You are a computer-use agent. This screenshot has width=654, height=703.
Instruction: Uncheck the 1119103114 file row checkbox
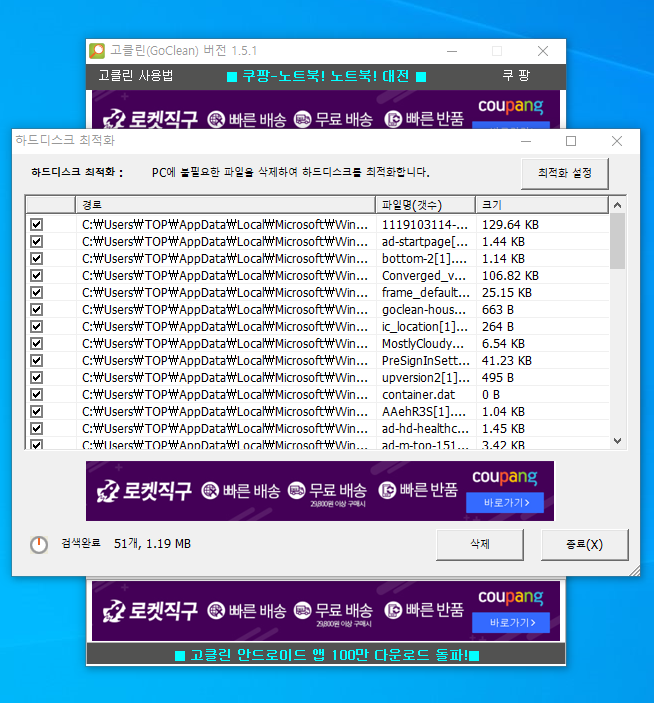(36, 224)
